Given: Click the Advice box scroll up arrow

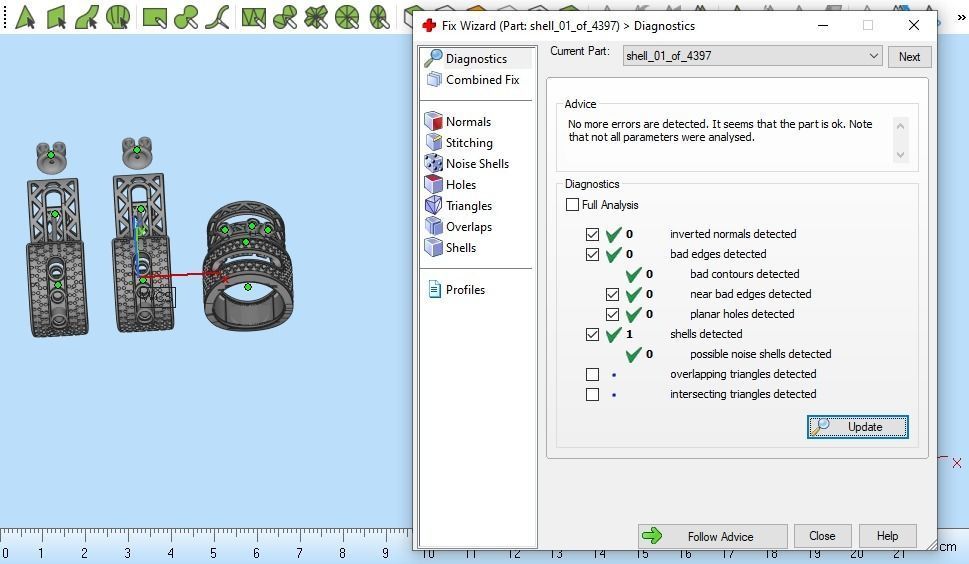Looking at the screenshot, I should [x=900, y=126].
